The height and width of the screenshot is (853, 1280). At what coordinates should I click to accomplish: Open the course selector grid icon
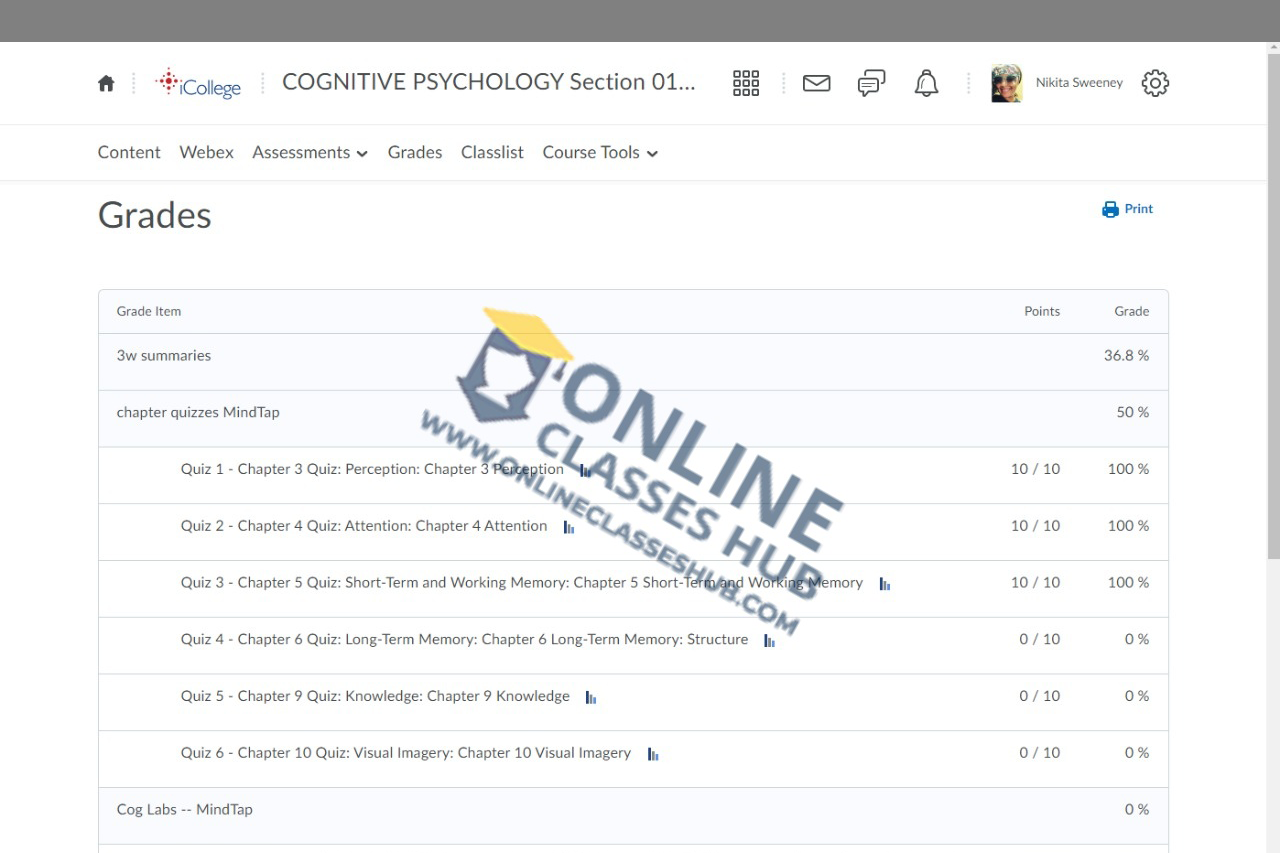[x=746, y=83]
